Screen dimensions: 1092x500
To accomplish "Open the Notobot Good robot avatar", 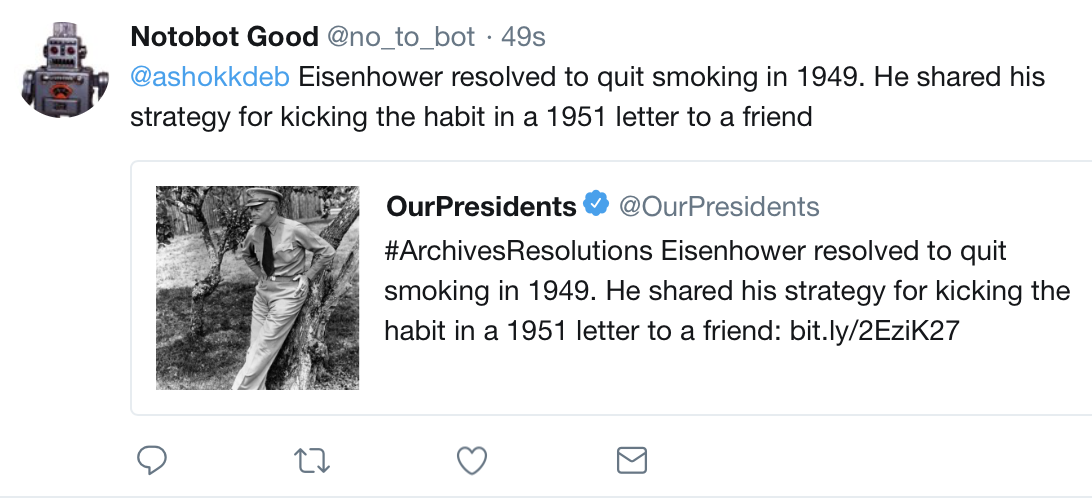I will click(x=65, y=68).
